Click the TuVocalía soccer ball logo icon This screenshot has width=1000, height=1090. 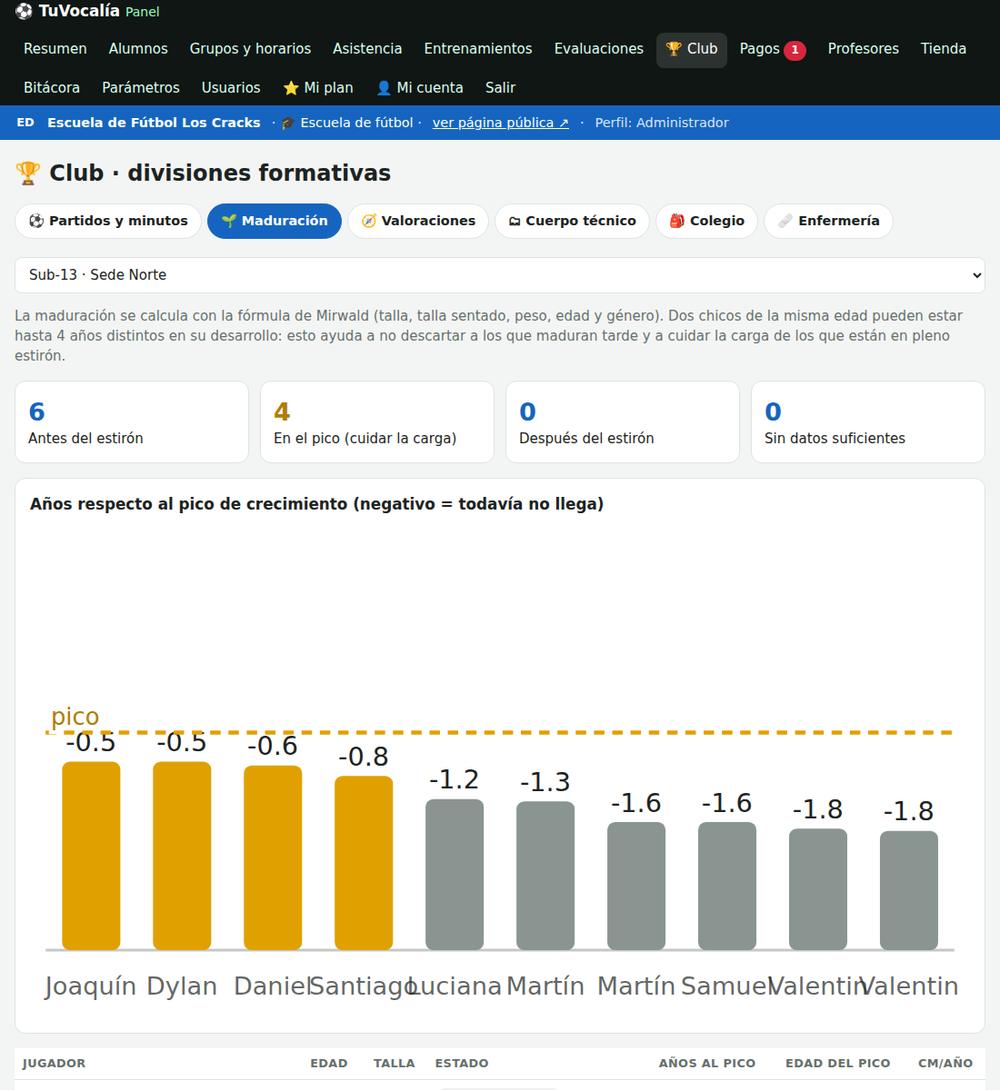tap(24, 11)
